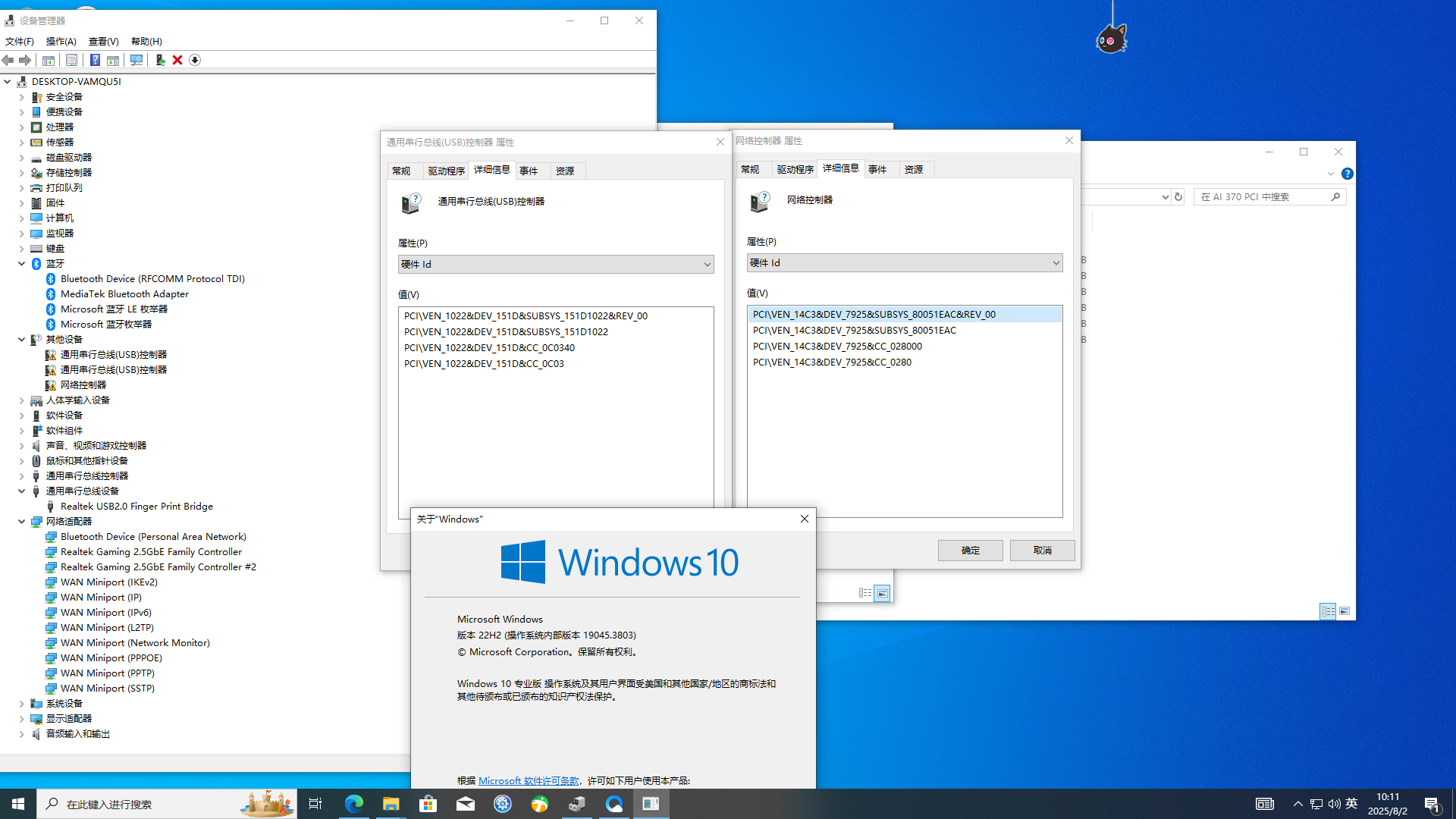Launch Microsoft Edge from the taskbar
Viewport: 1456px width, 819px height.
tap(353, 804)
